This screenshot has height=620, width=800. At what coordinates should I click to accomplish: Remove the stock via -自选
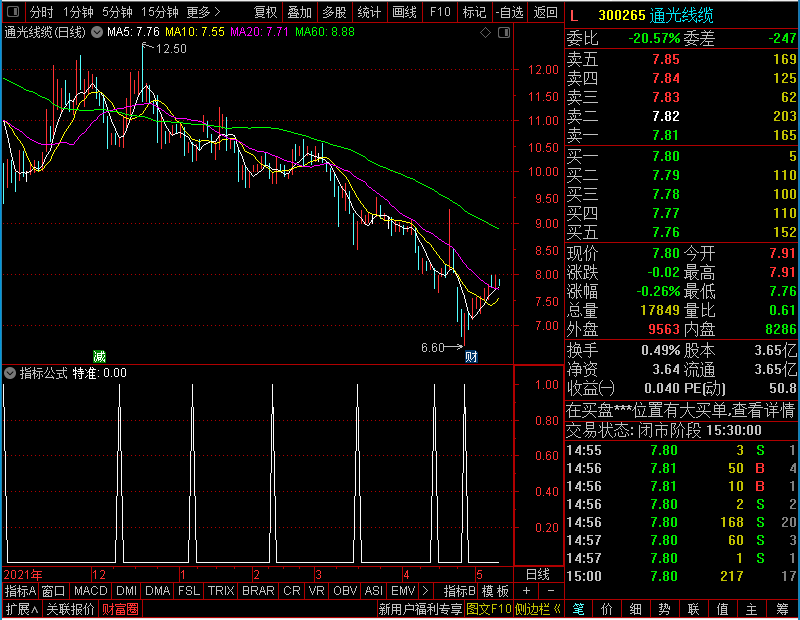coord(509,12)
